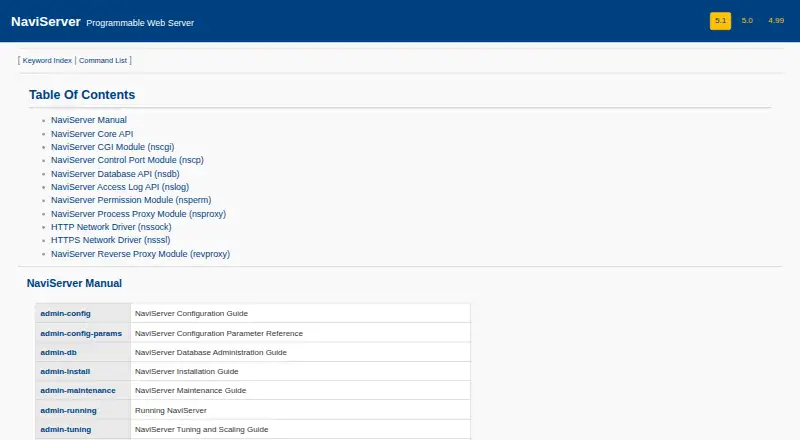This screenshot has height=440, width=800.
Task: Click 'NaviServer Tuning and Scaling Guide' text
Action: pos(202,430)
